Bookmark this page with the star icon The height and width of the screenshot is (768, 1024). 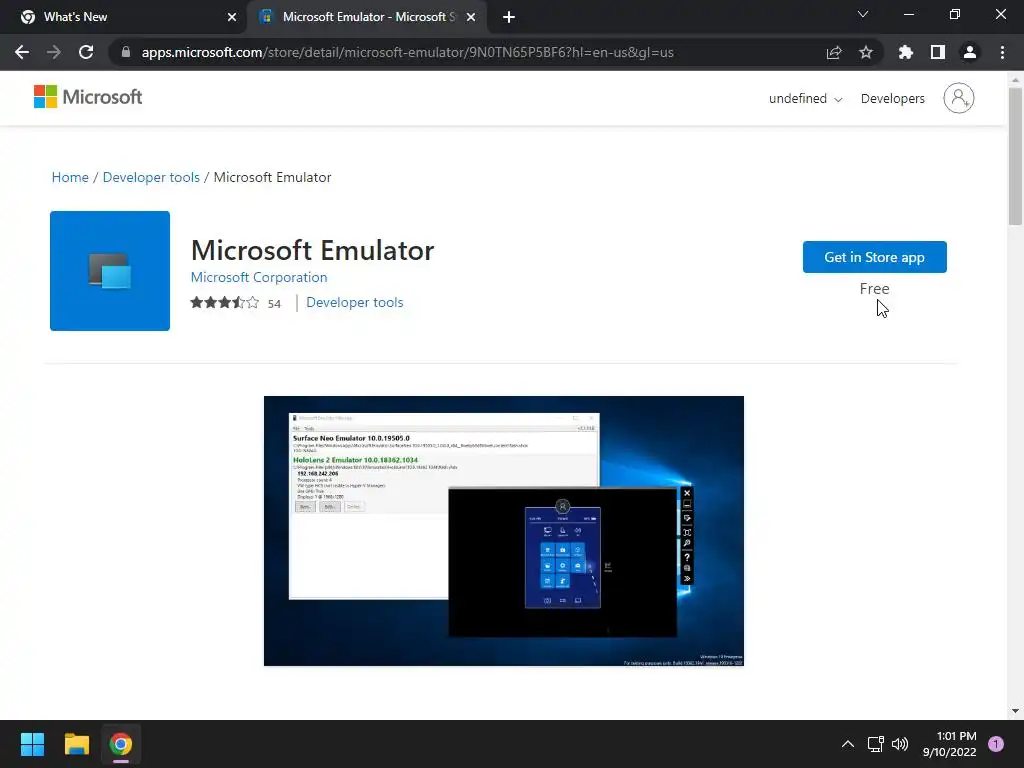click(x=866, y=52)
